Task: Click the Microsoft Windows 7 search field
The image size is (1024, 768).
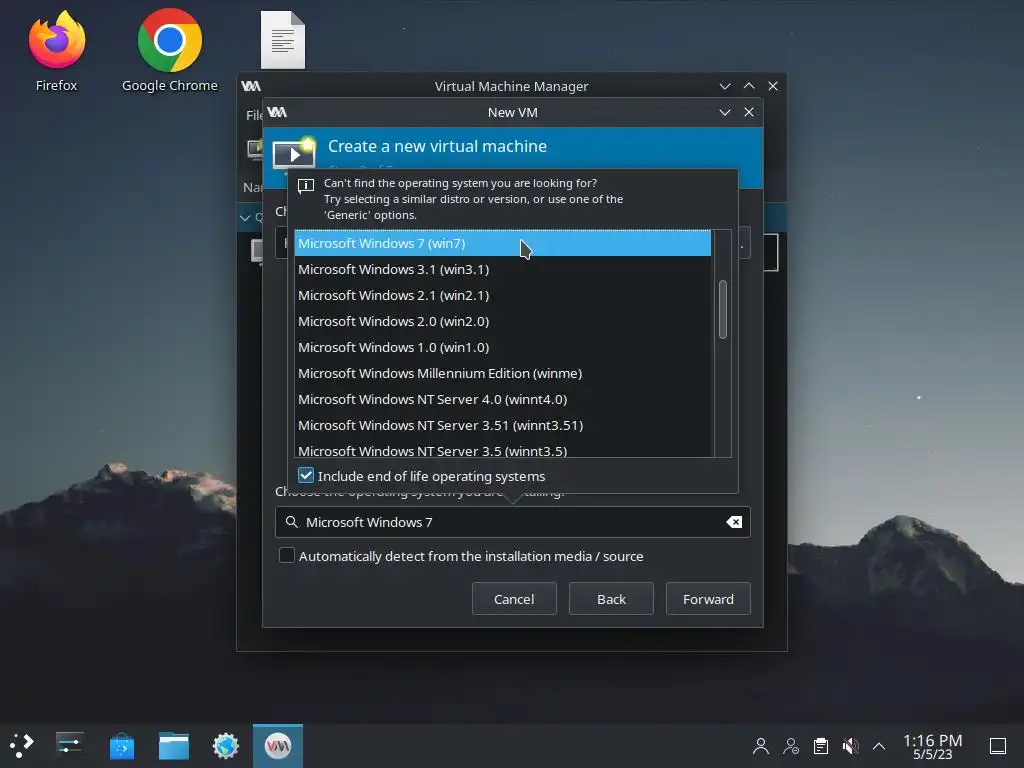Action: coord(513,522)
